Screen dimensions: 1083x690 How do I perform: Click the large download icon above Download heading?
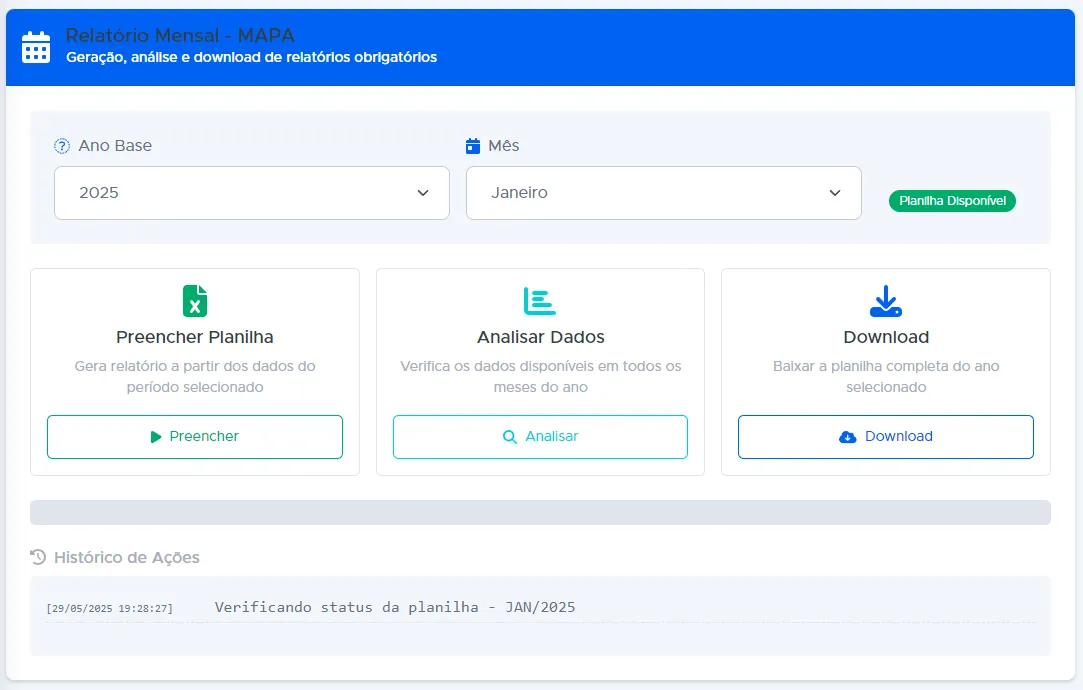coord(886,301)
